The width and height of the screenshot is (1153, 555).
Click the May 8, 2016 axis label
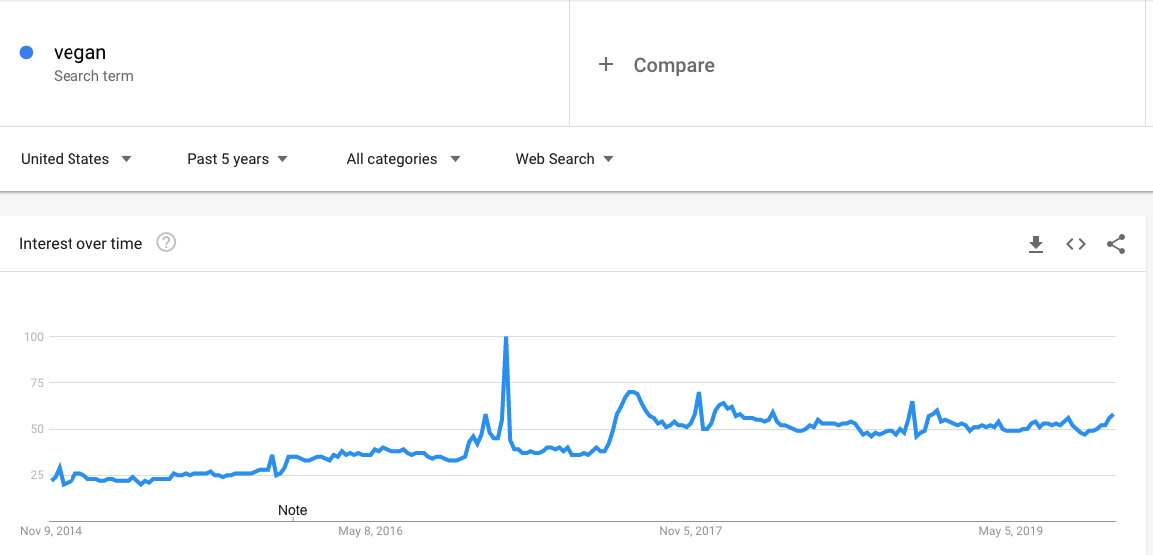click(371, 531)
